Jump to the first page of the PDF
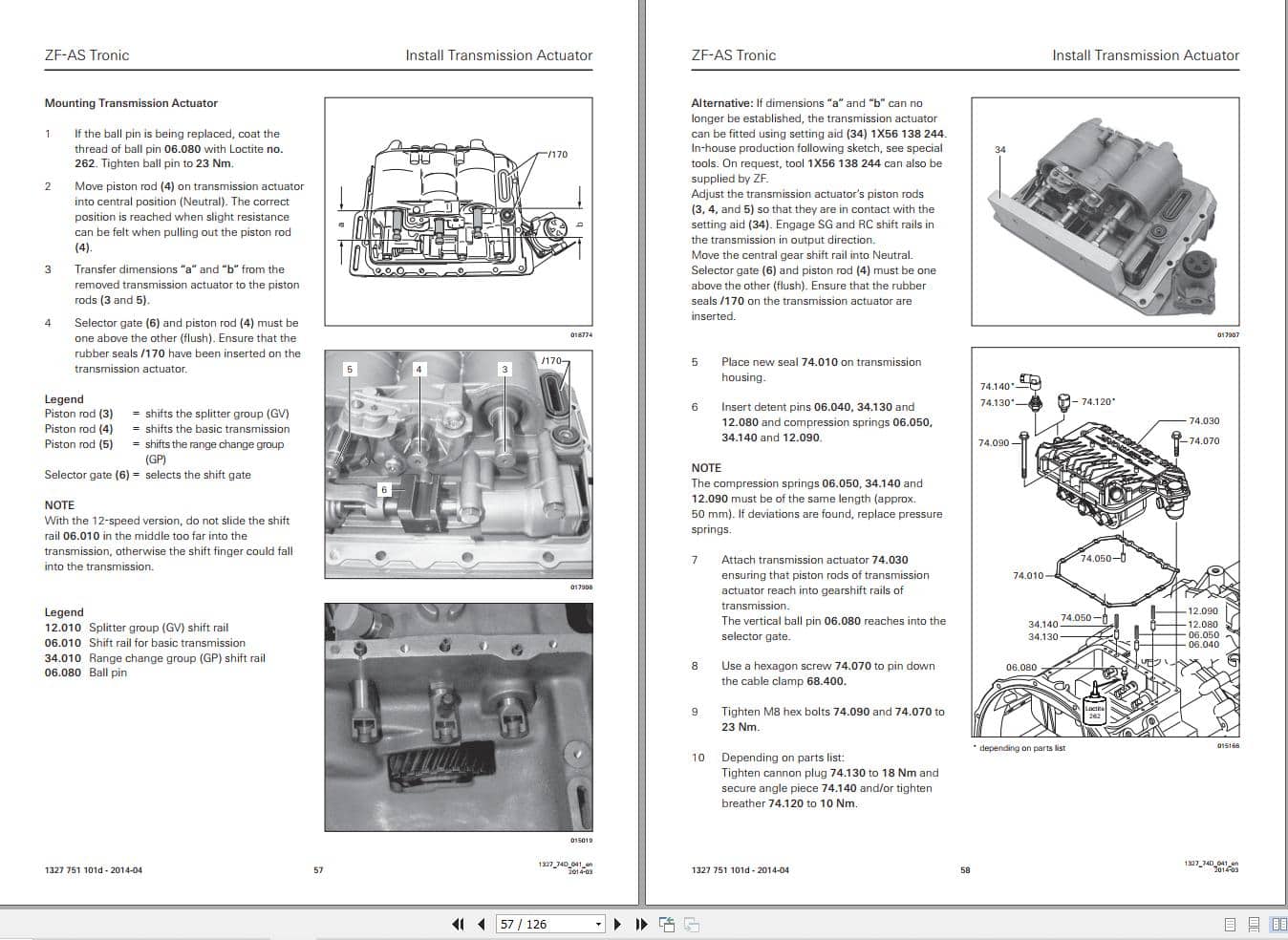1288x940 pixels. point(459,924)
